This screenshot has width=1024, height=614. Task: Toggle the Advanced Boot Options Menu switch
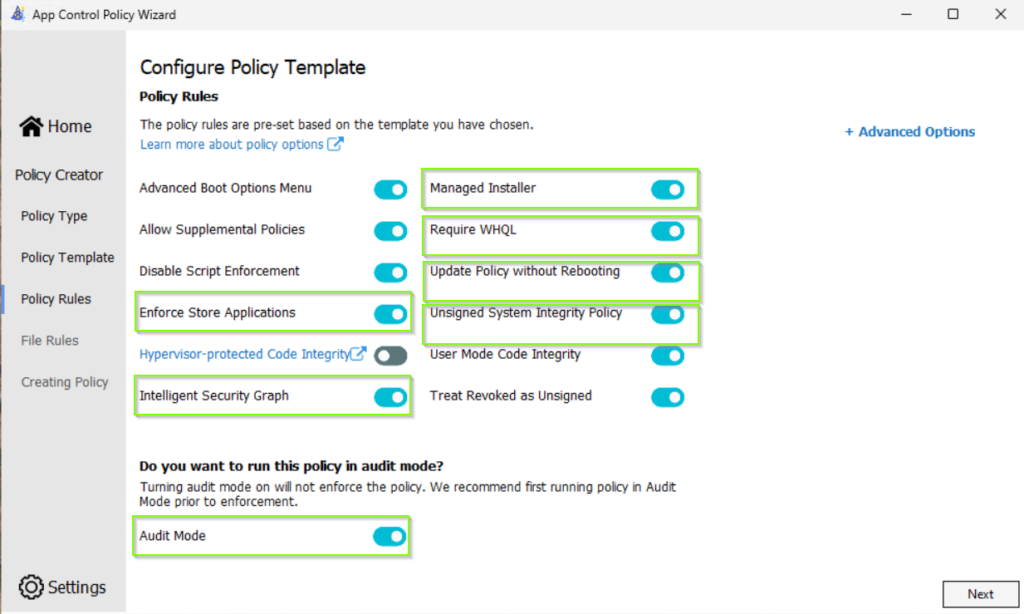[390, 189]
